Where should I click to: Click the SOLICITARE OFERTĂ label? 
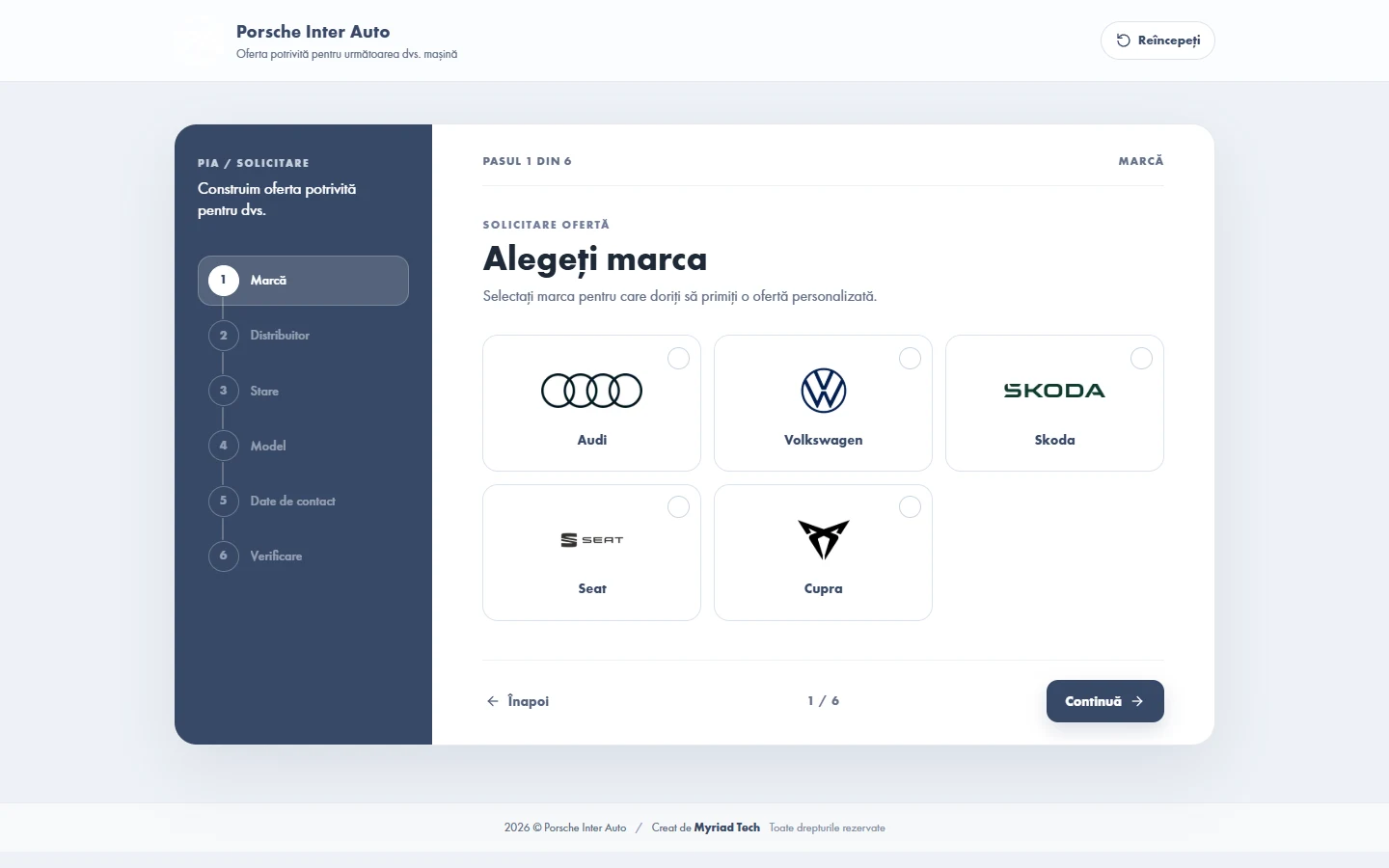[546, 225]
